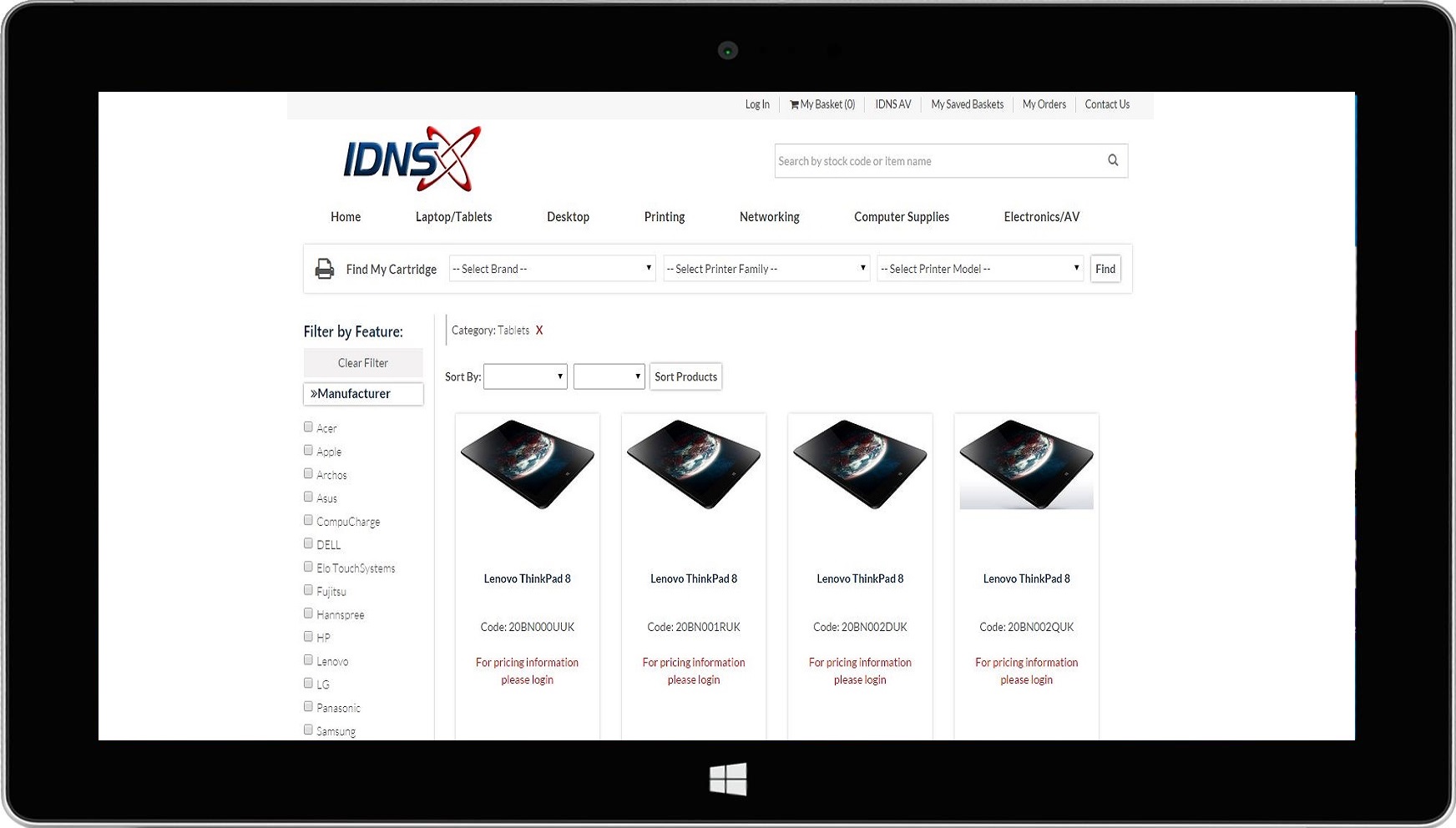The image size is (1456, 828).
Task: Expand the Select Printer Family dropdown
Action: (x=766, y=269)
